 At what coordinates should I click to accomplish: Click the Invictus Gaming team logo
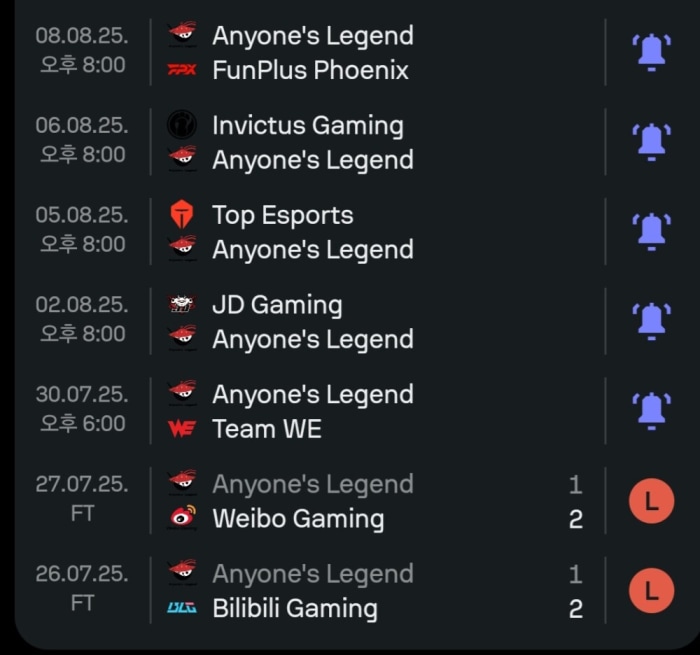click(182, 125)
